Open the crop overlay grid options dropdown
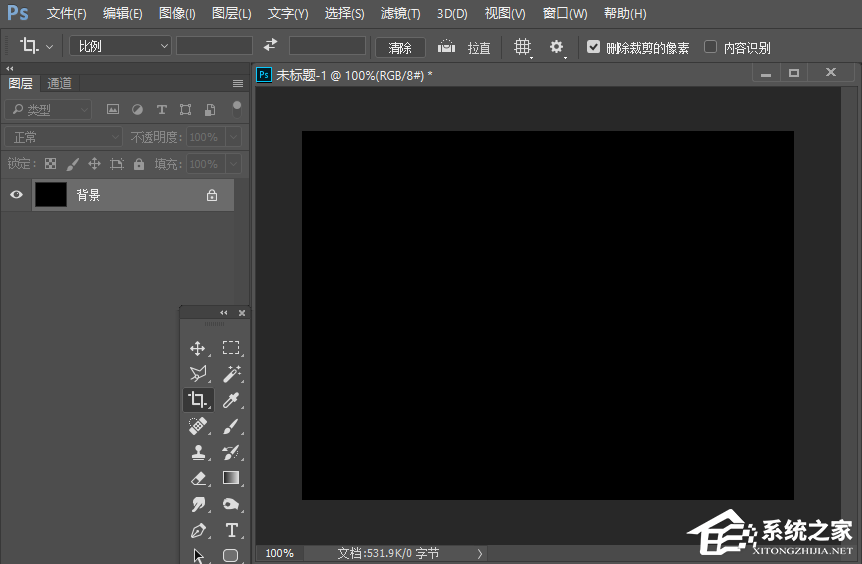Viewport: 862px width, 564px height. (x=522, y=47)
